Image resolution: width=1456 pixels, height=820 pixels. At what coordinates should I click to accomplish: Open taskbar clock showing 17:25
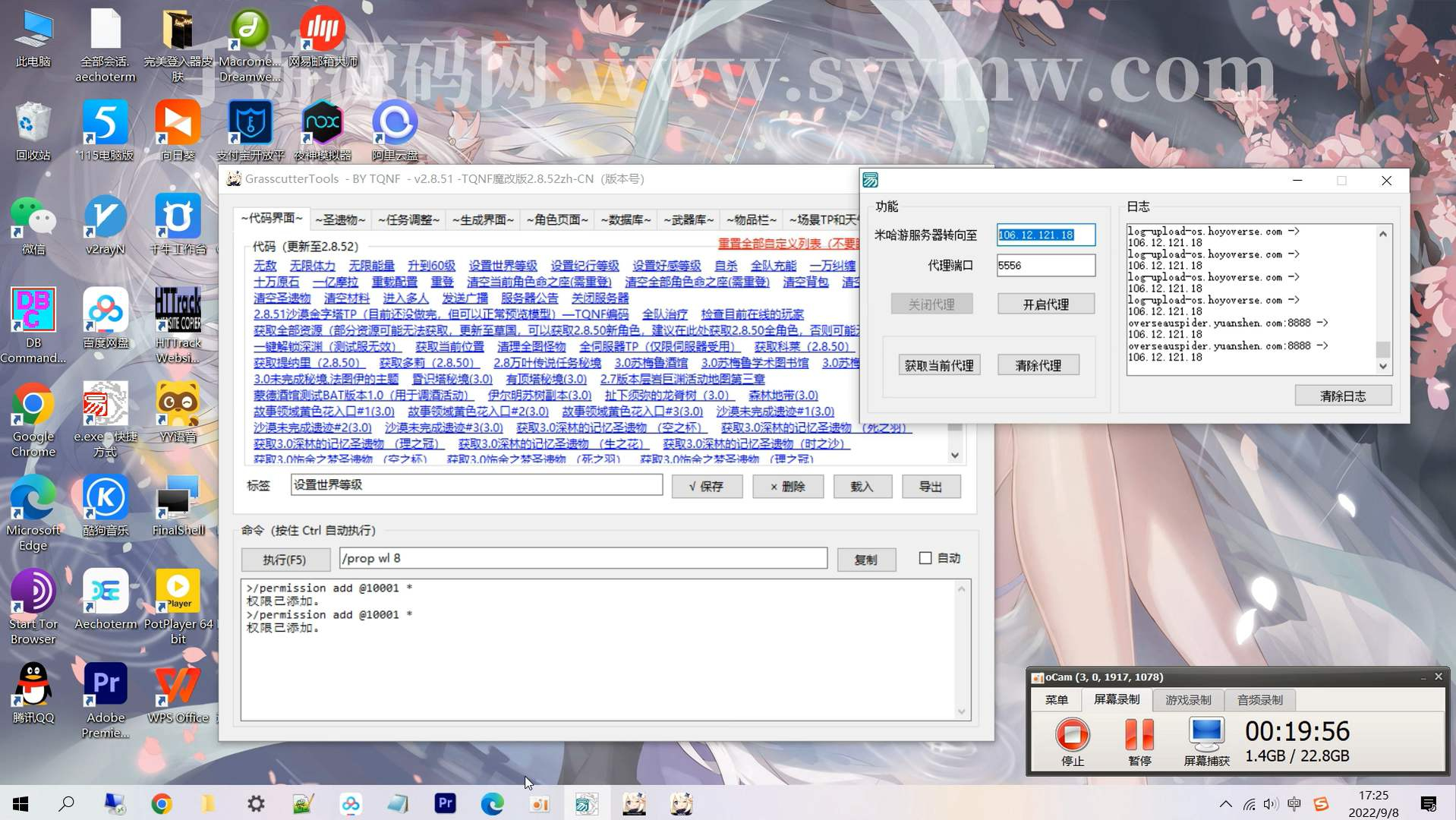click(x=1373, y=803)
